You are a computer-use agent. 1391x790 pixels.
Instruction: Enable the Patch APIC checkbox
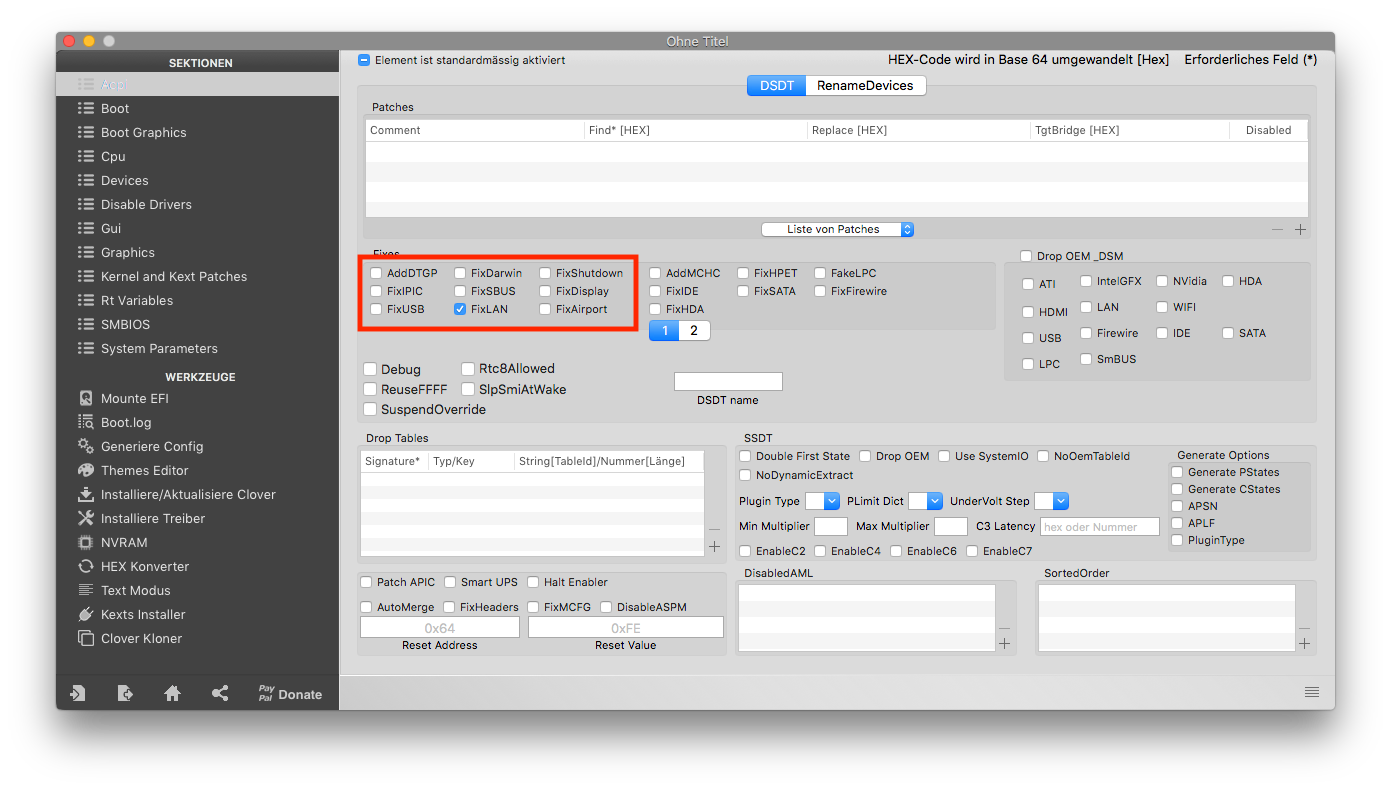[366, 582]
